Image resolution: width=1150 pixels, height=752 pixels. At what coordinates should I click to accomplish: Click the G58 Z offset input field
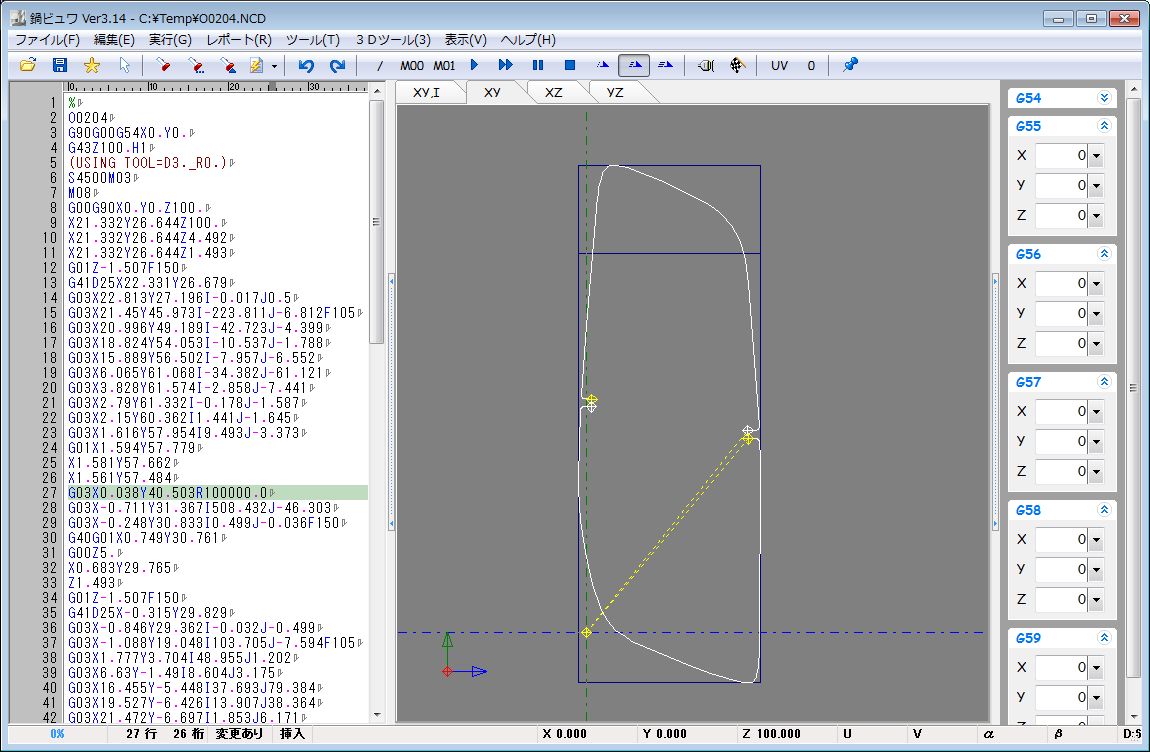click(x=1061, y=599)
